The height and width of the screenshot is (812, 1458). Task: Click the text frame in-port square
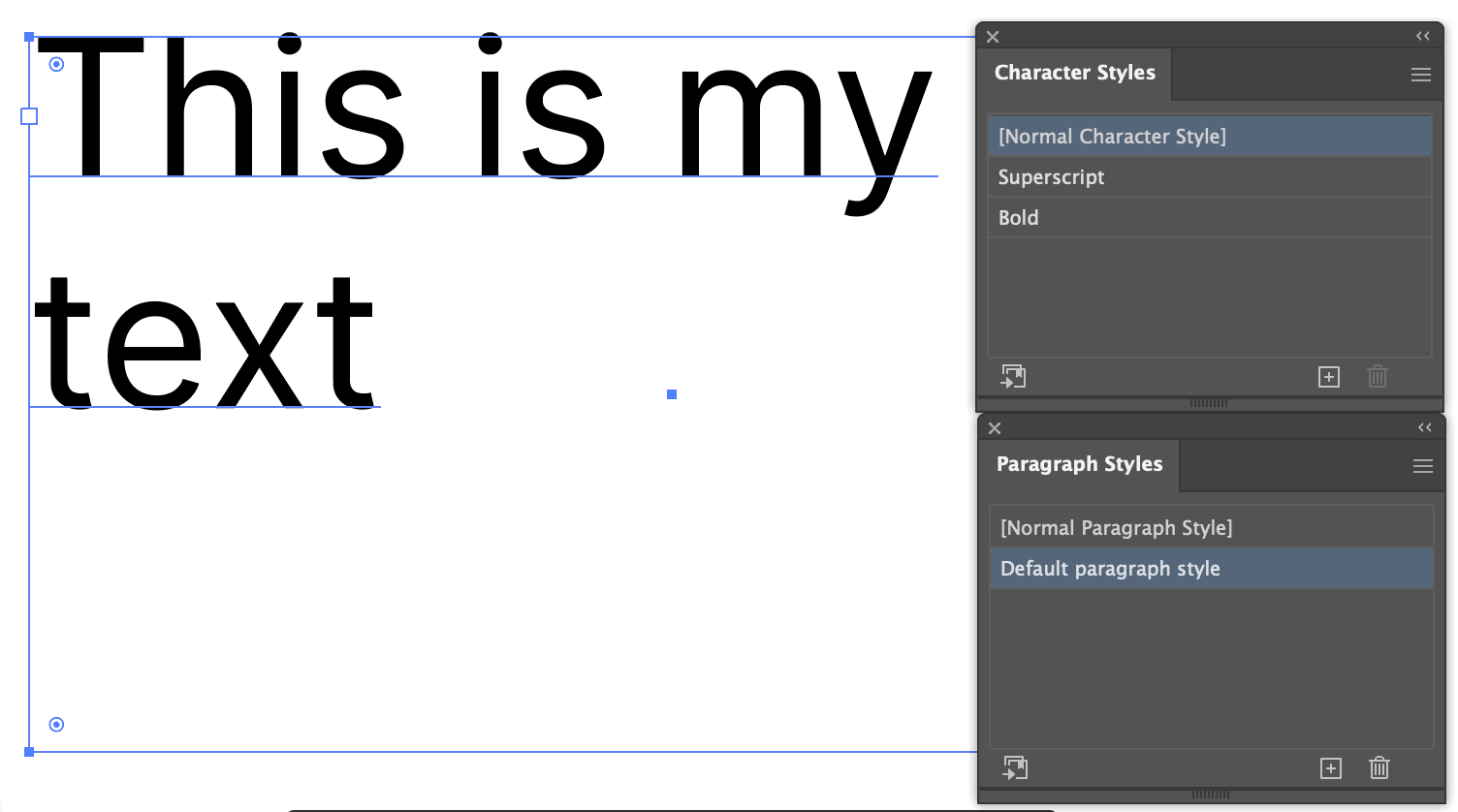[x=29, y=116]
